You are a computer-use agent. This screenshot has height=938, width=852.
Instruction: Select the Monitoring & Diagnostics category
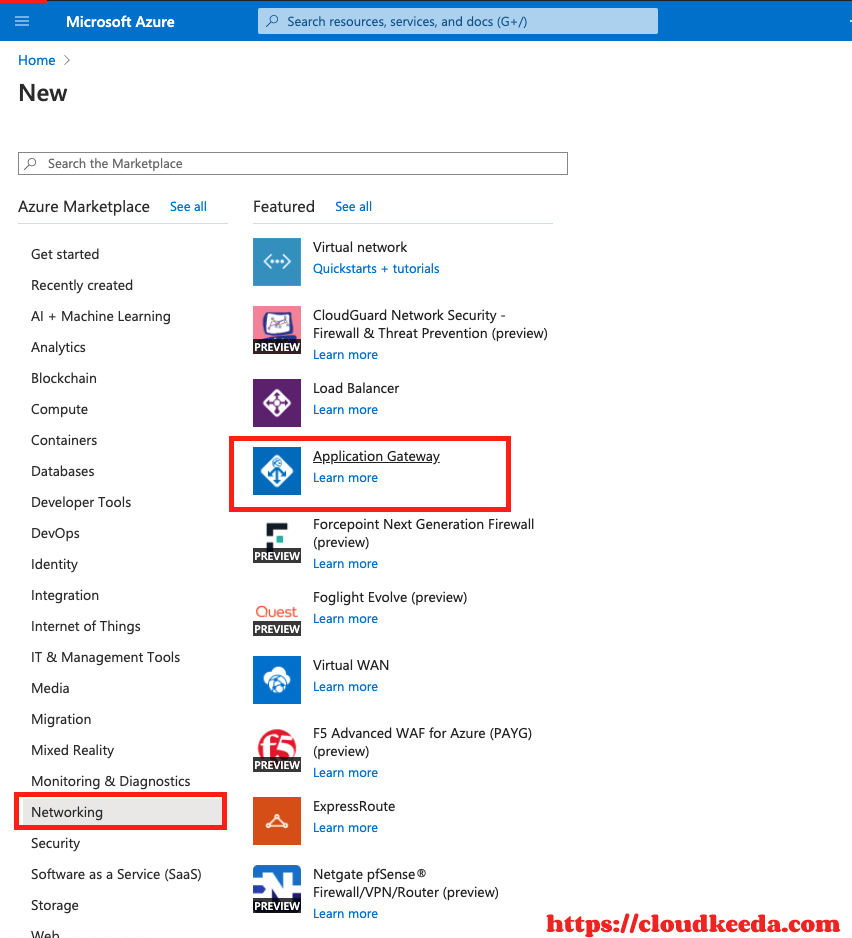coord(111,781)
